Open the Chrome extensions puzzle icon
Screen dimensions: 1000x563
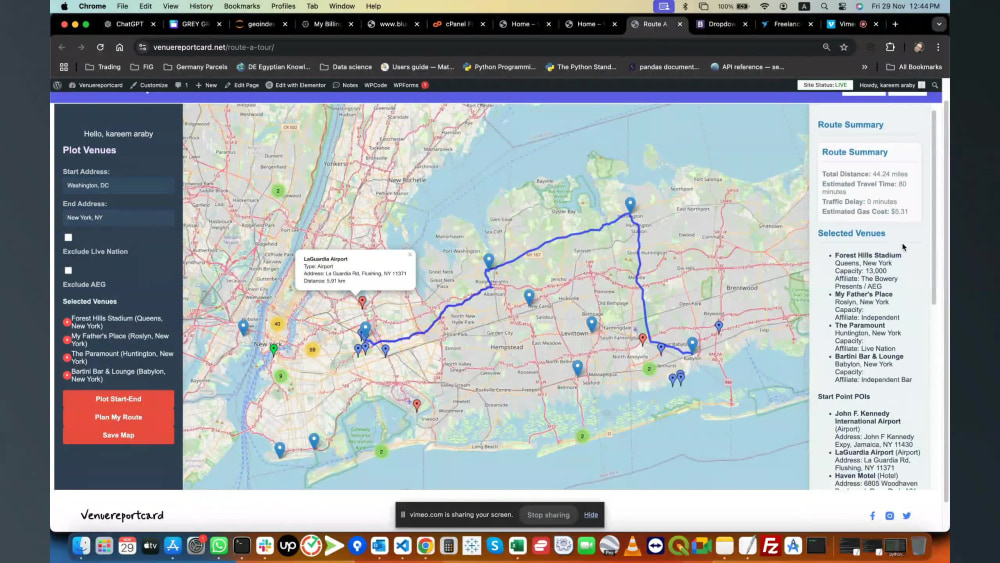[890, 47]
